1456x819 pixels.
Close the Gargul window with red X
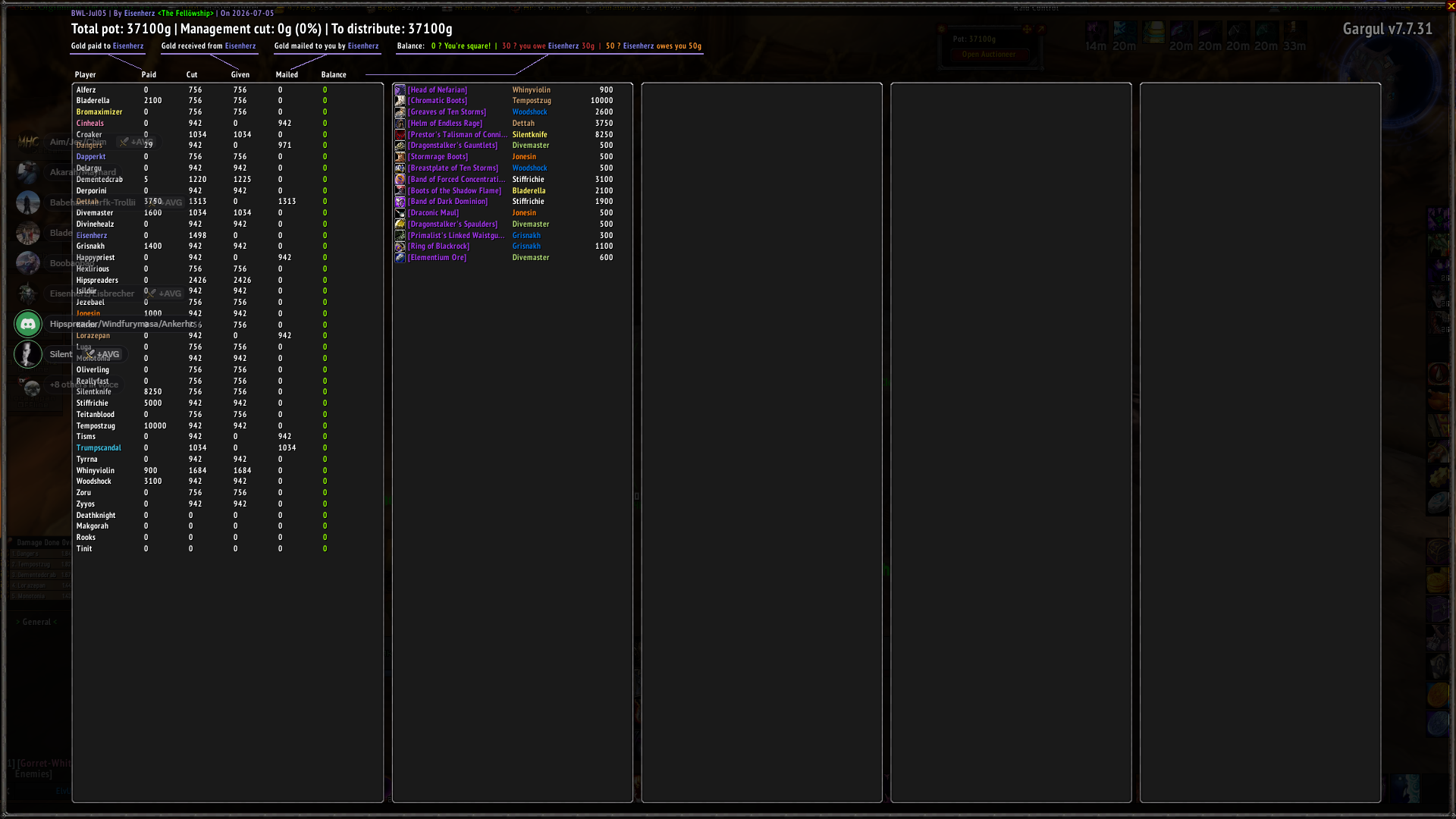1451,6
